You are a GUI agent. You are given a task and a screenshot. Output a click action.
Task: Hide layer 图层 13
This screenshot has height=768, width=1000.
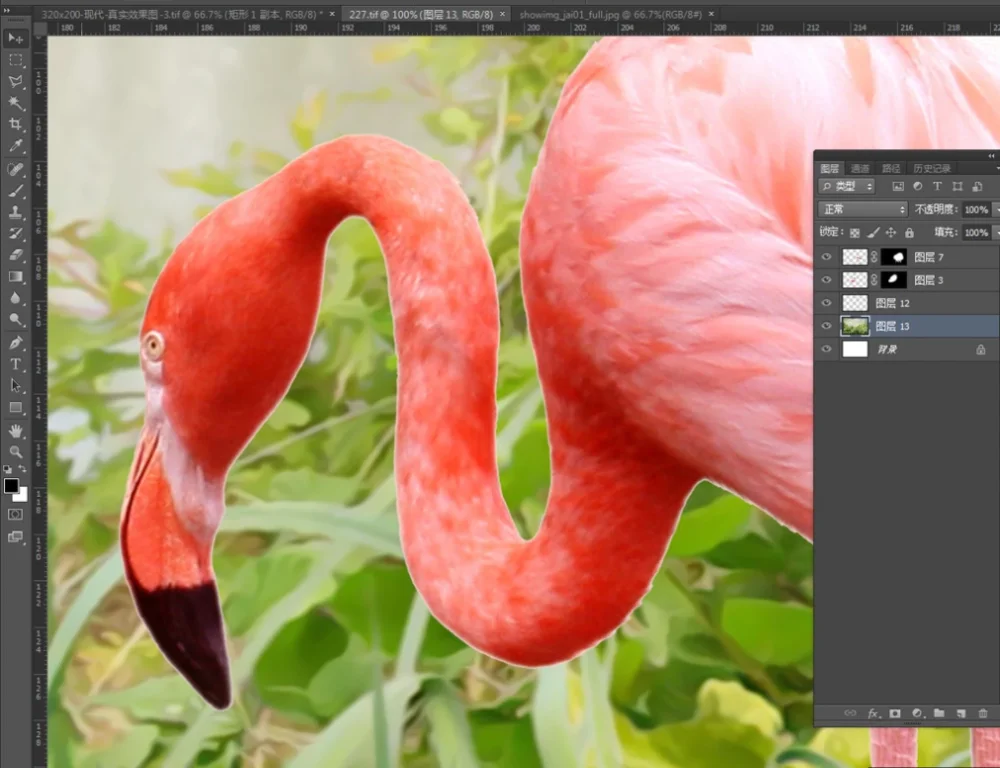tap(827, 326)
